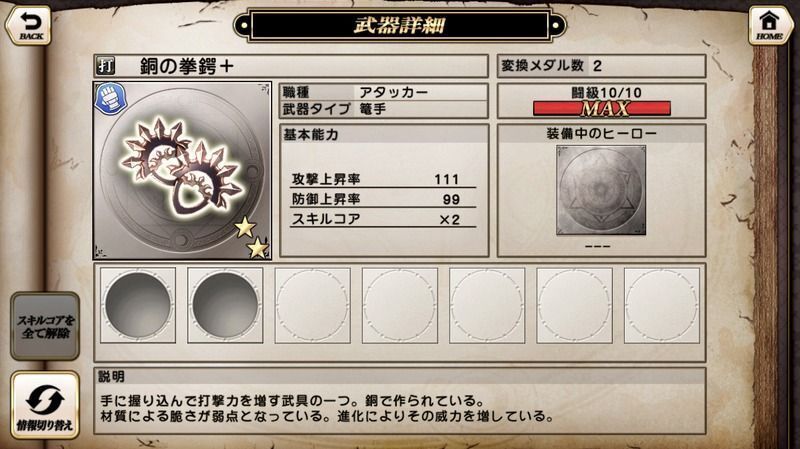Viewport: 800px width, 449px height.
Task: Tap the 武器詳細 title banner
Action: pos(399,25)
